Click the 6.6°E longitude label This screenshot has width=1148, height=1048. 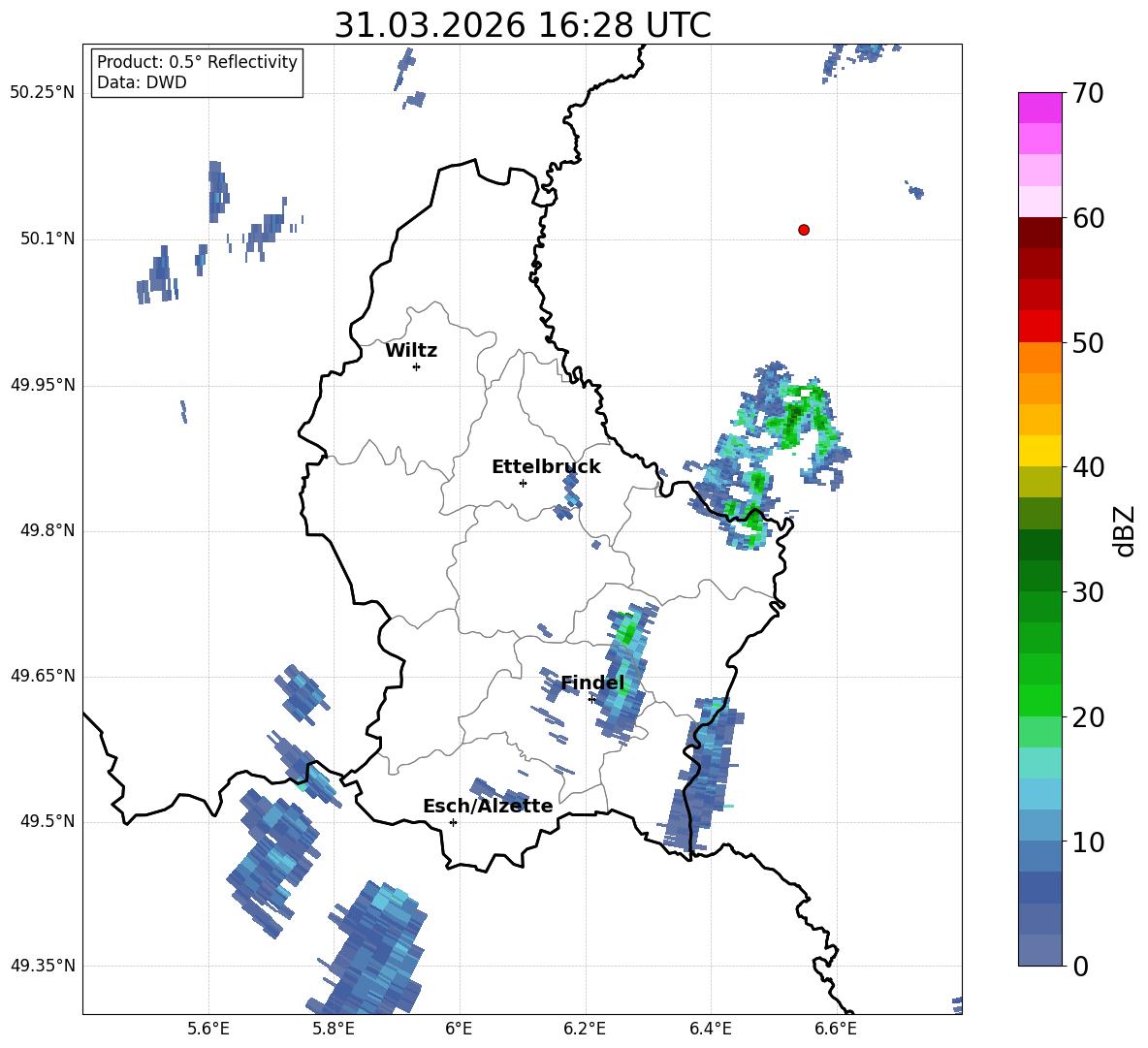pos(836,1029)
